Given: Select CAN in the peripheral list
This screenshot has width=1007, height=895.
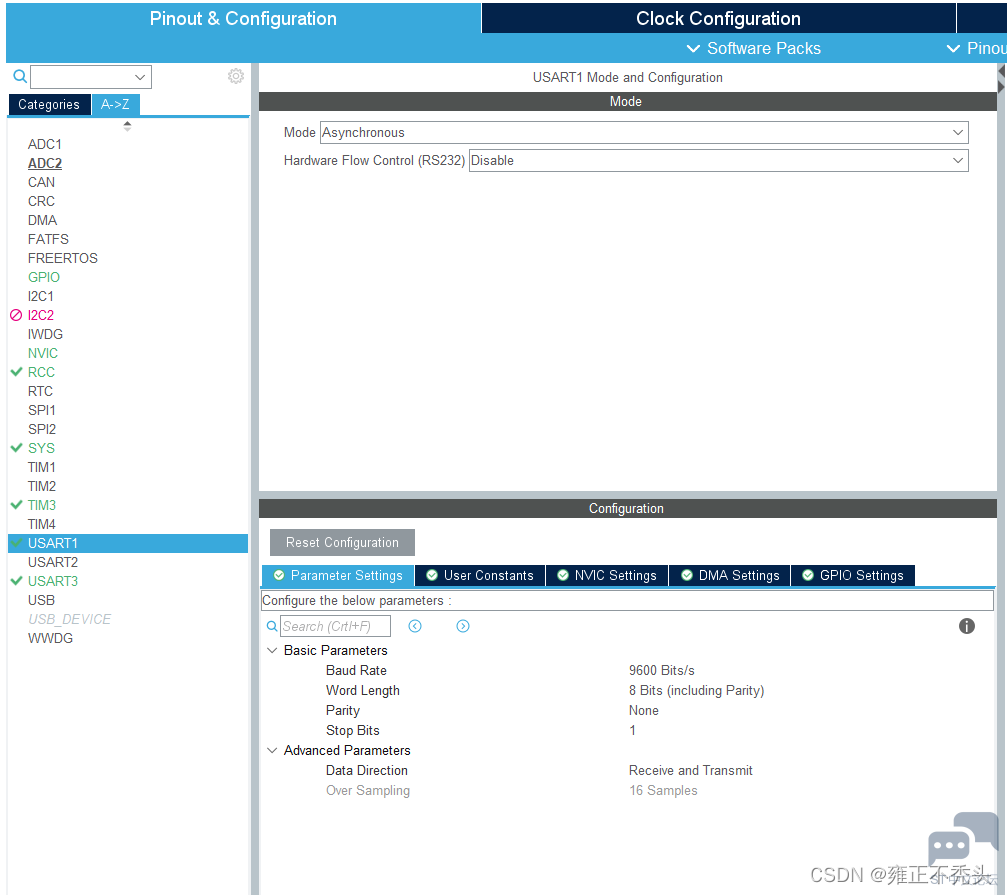Looking at the screenshot, I should (41, 182).
